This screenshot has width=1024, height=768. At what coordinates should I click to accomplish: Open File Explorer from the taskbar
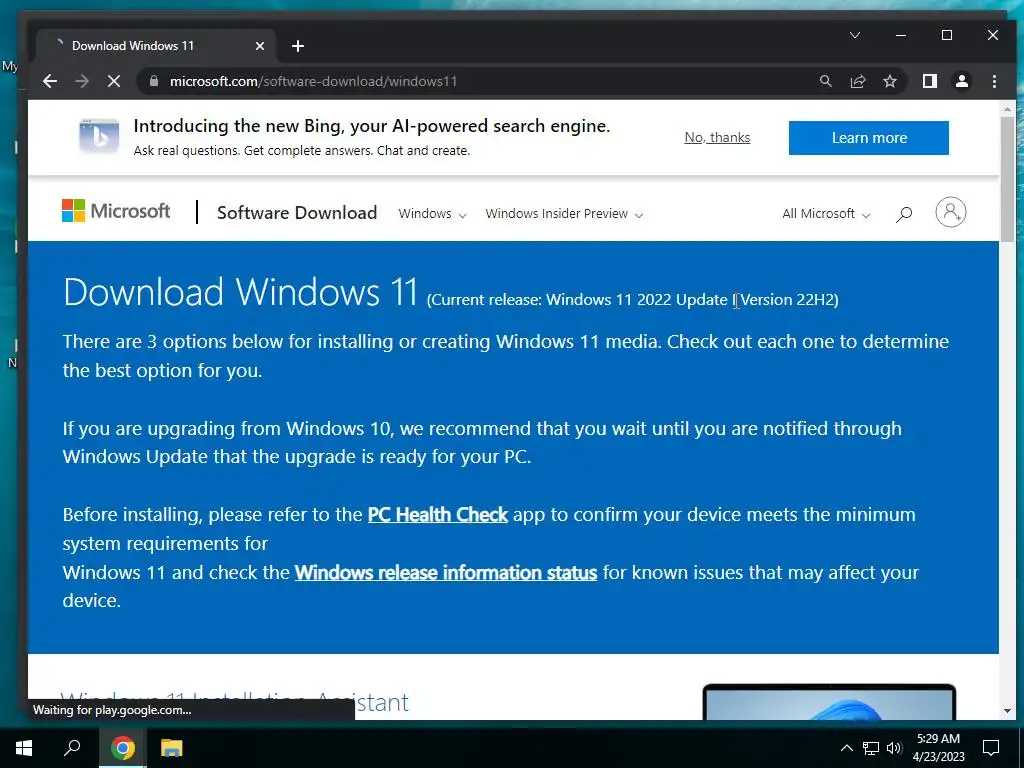point(171,748)
